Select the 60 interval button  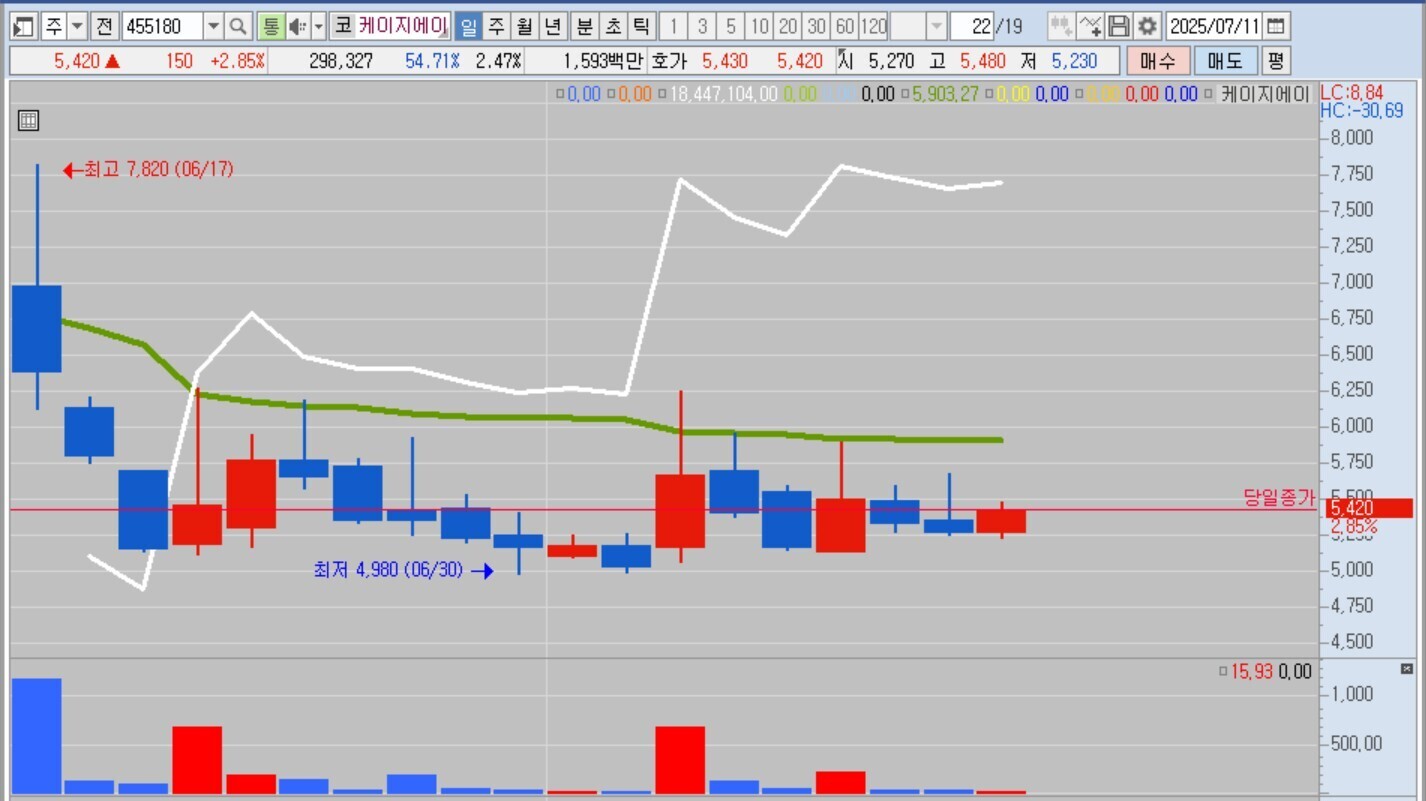845,26
